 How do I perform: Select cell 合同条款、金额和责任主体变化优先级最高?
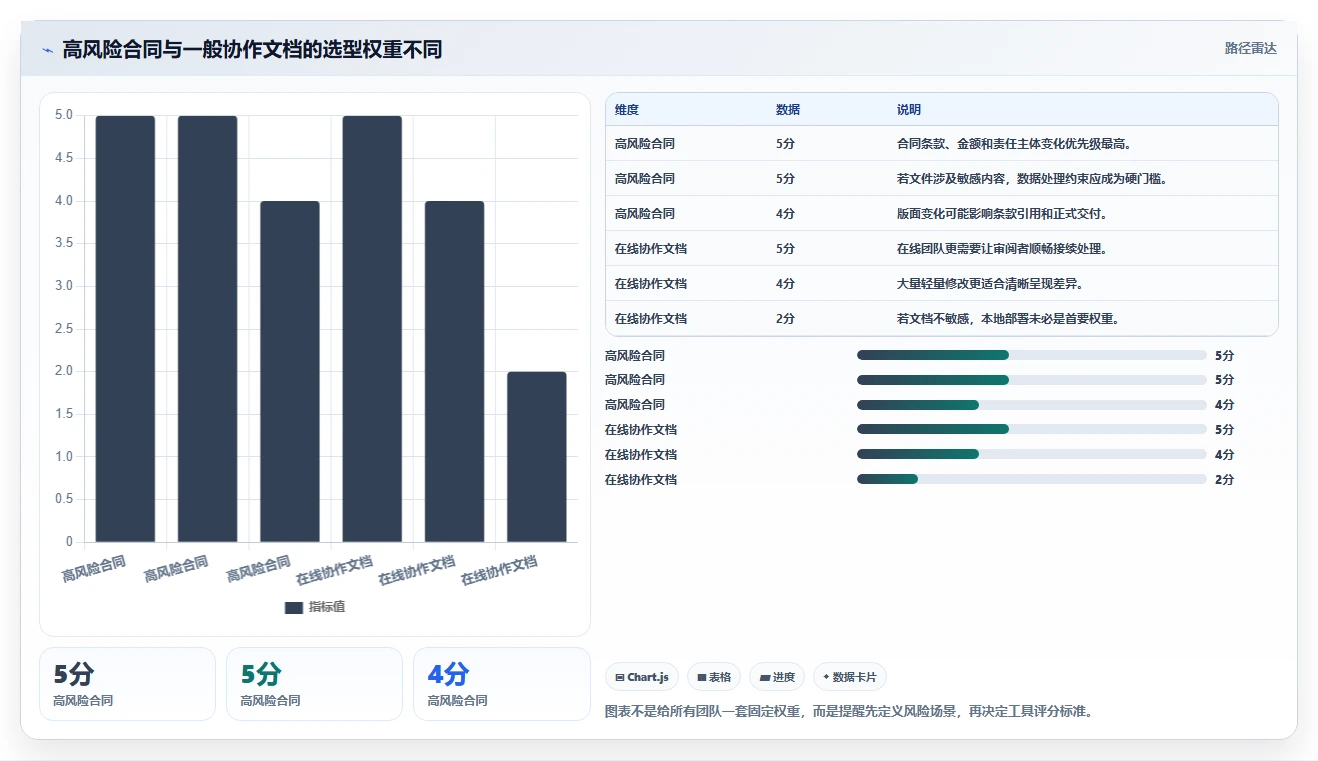point(1014,144)
